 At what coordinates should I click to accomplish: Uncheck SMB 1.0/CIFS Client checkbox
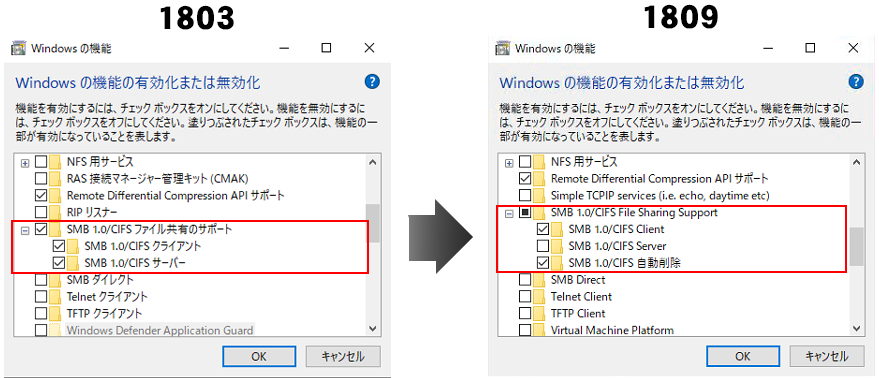(543, 229)
